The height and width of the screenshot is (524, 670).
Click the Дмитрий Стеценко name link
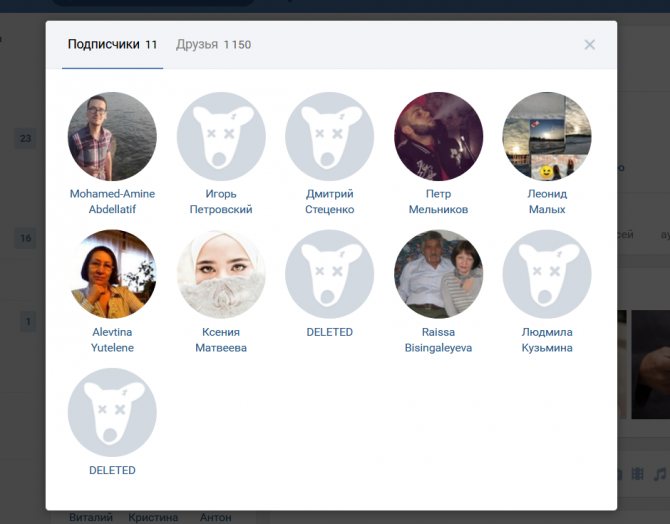coord(329,201)
